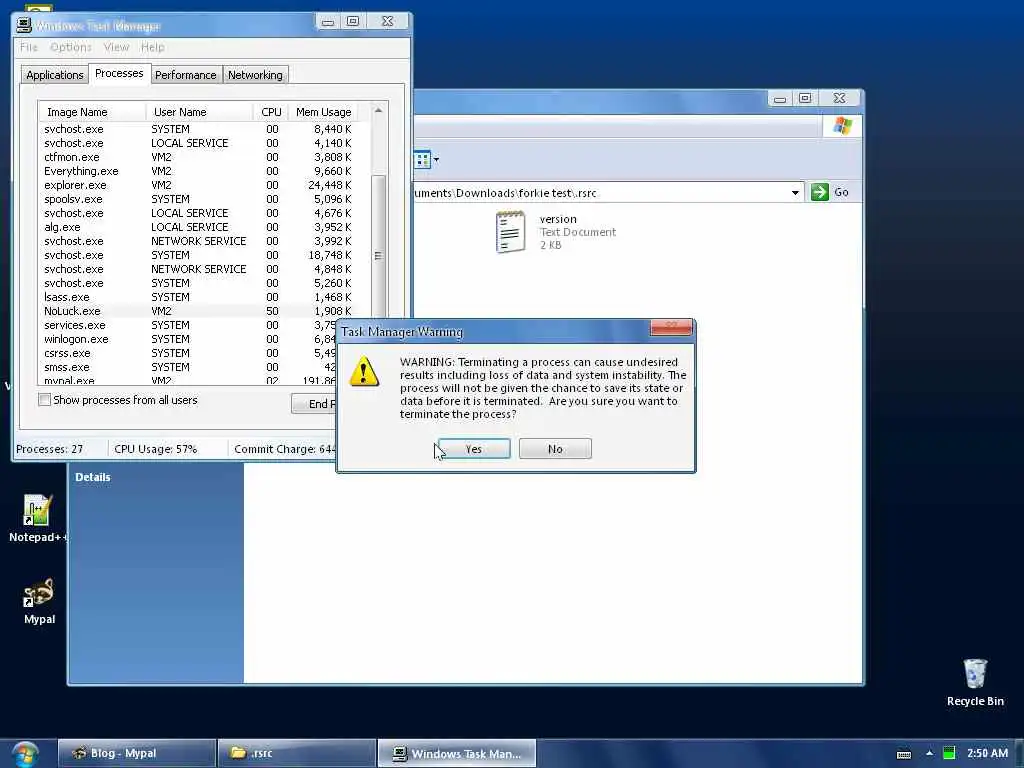Close the Task Manager Warning dialog

[x=671, y=327]
